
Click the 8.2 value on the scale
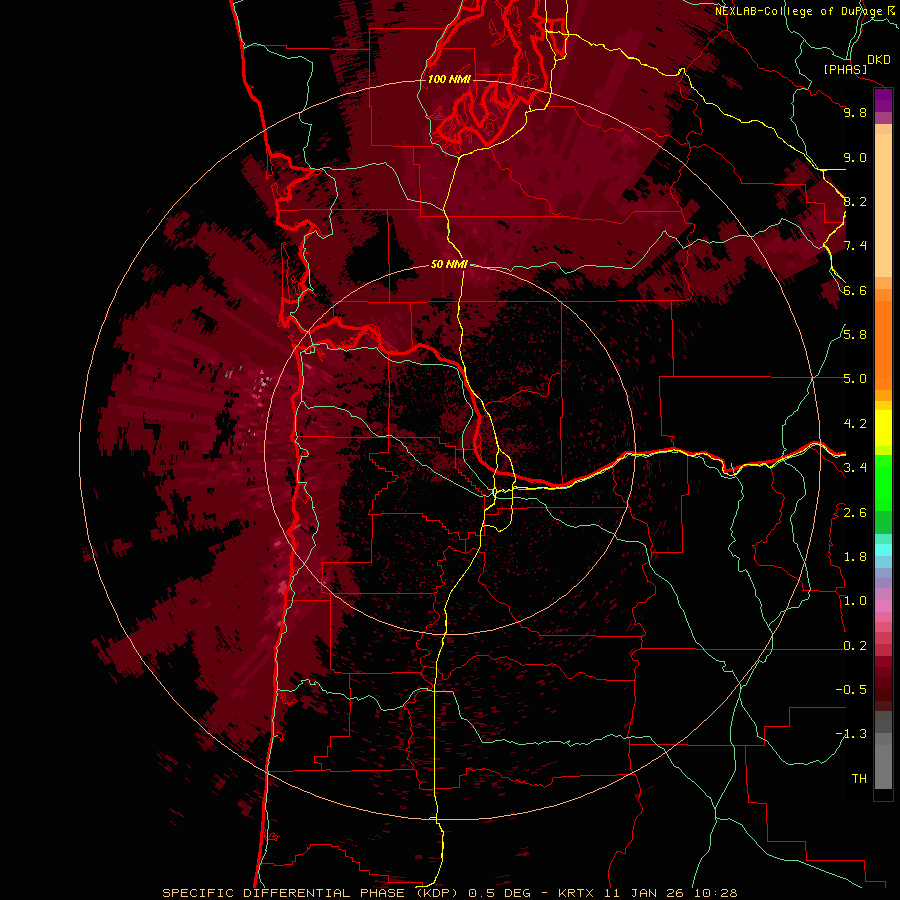coord(855,201)
